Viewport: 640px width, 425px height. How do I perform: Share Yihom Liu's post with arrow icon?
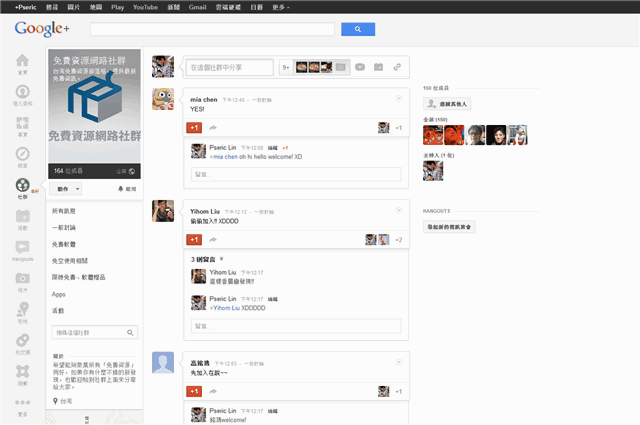point(213,240)
